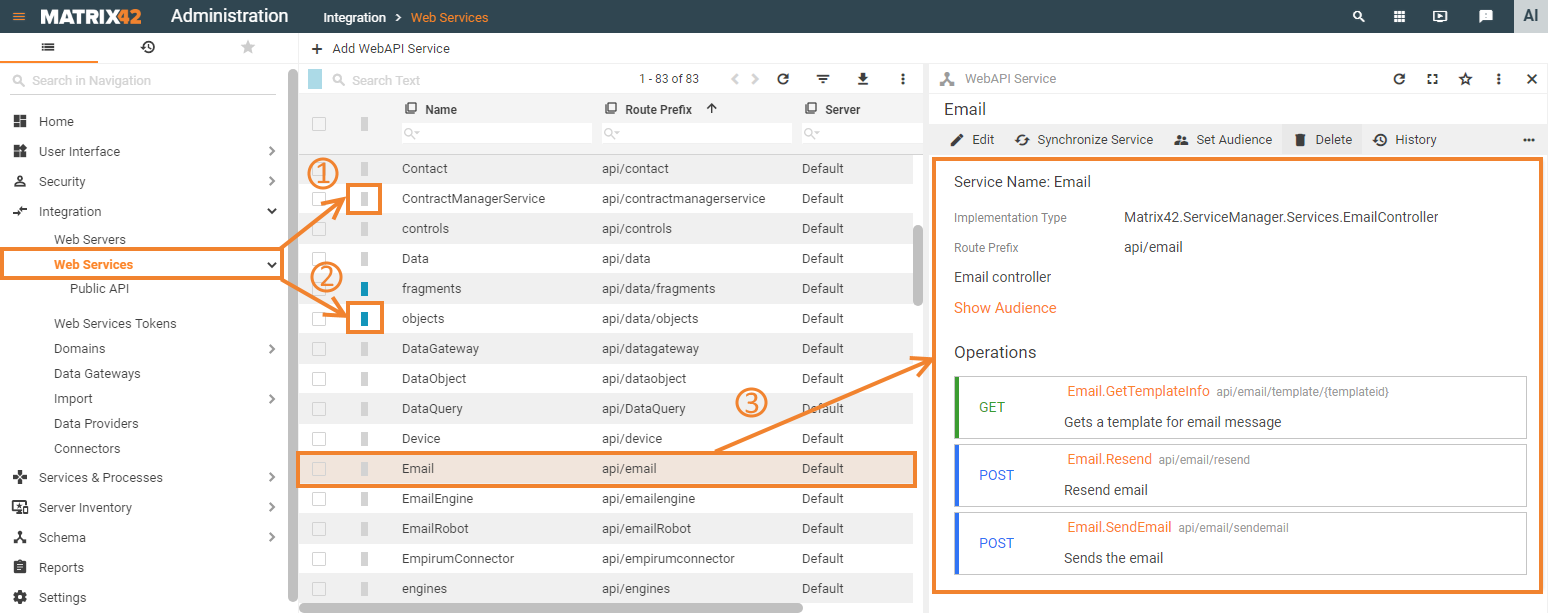Check the checkbox for the Email row
Screen dimensions: 1548x613
pos(319,468)
